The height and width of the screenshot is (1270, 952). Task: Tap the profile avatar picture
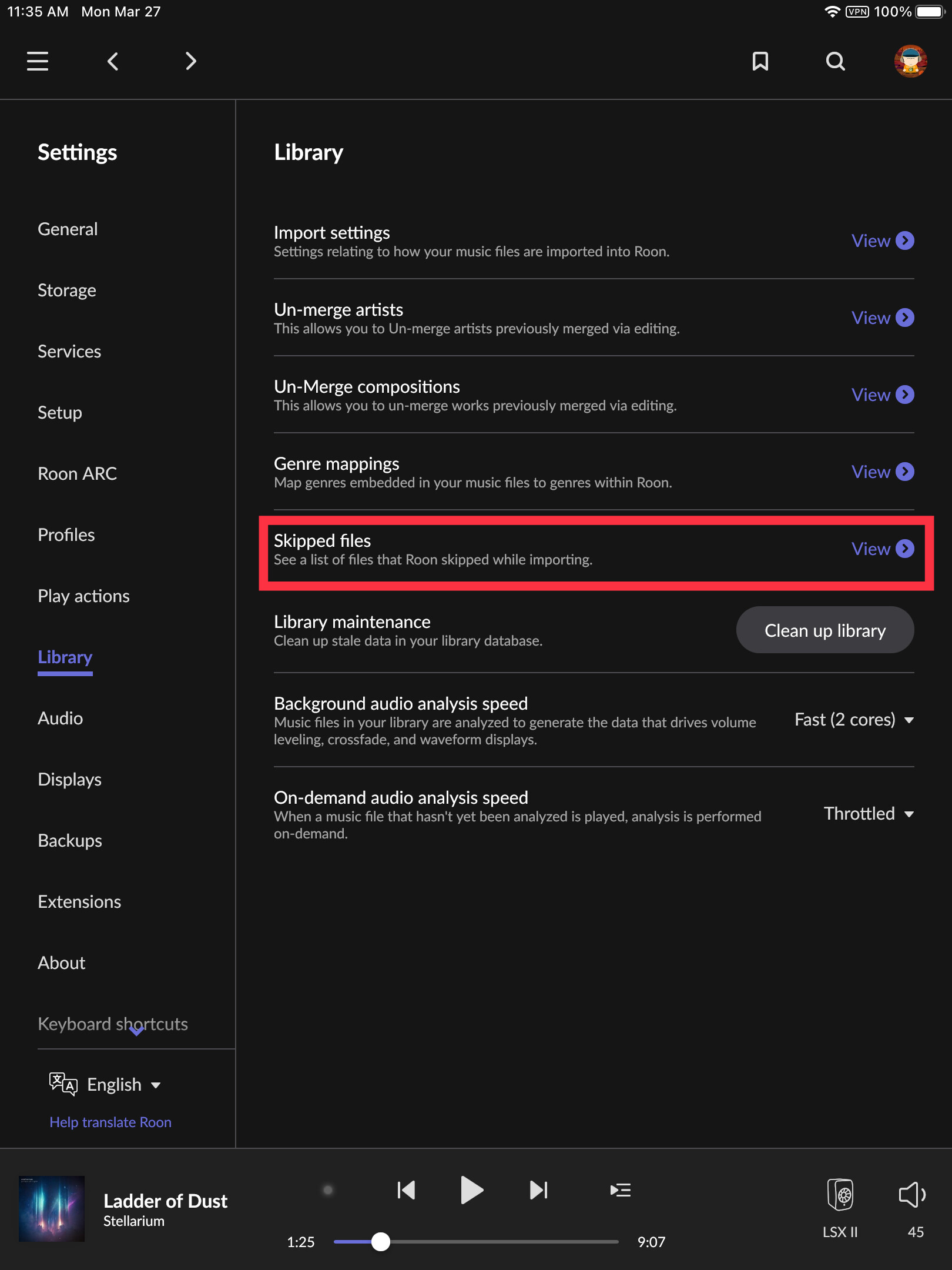(910, 61)
